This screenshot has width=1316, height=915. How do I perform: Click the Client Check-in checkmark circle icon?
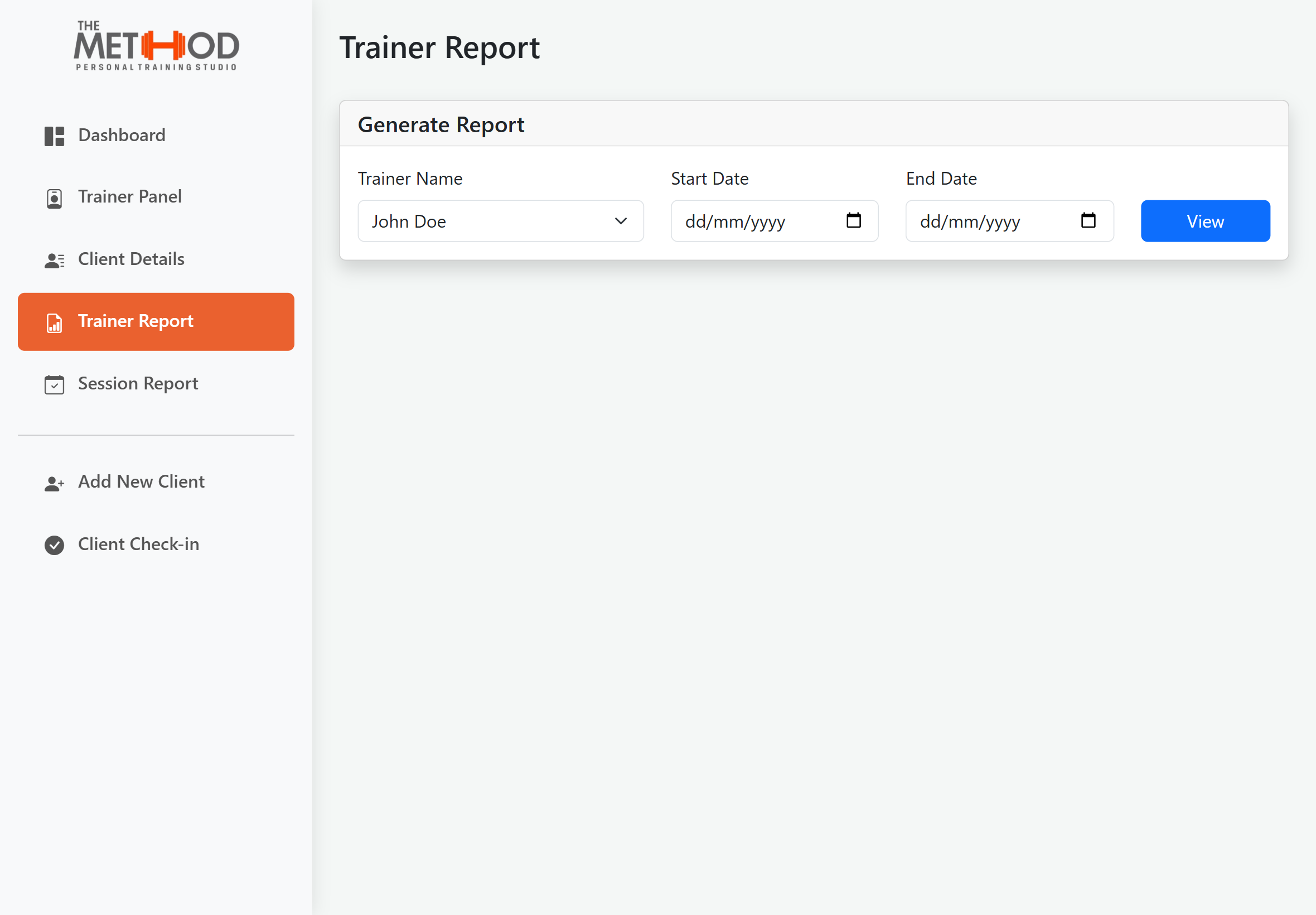click(55, 545)
